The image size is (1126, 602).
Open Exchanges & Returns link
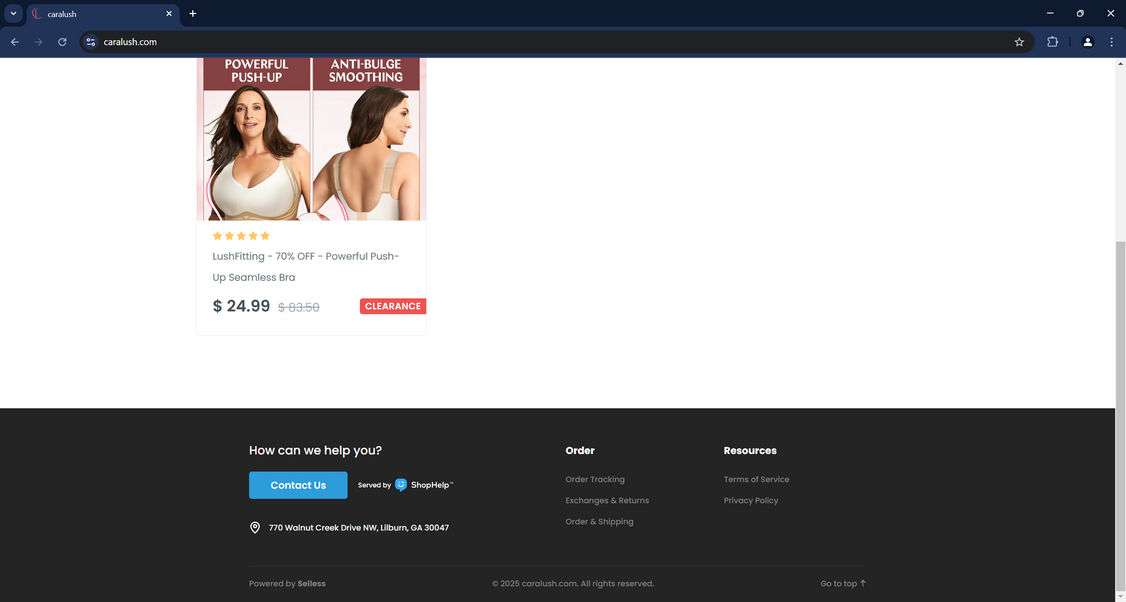click(x=607, y=500)
